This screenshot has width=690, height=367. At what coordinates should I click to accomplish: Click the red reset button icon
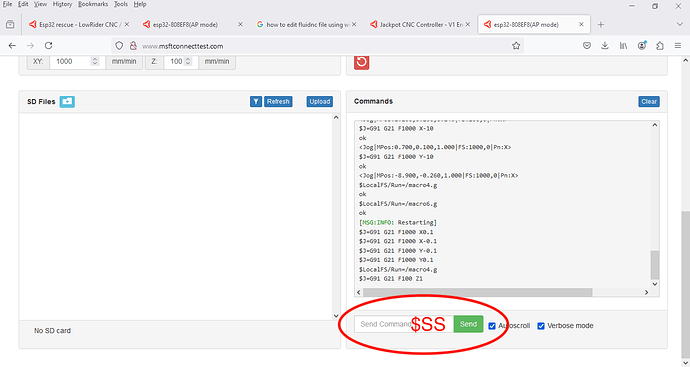point(361,62)
